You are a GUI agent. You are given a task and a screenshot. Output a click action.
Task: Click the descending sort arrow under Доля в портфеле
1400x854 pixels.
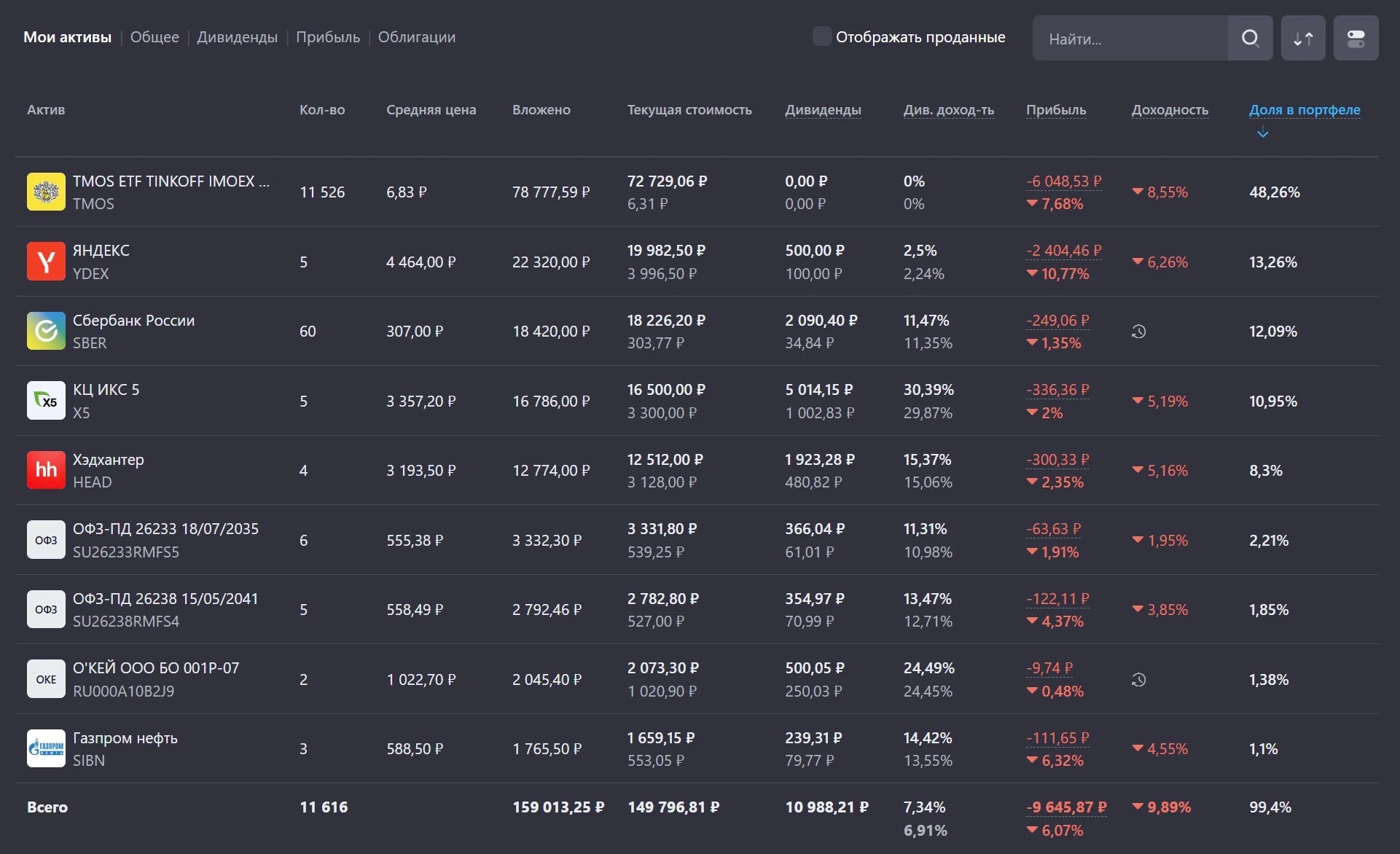click(1263, 133)
